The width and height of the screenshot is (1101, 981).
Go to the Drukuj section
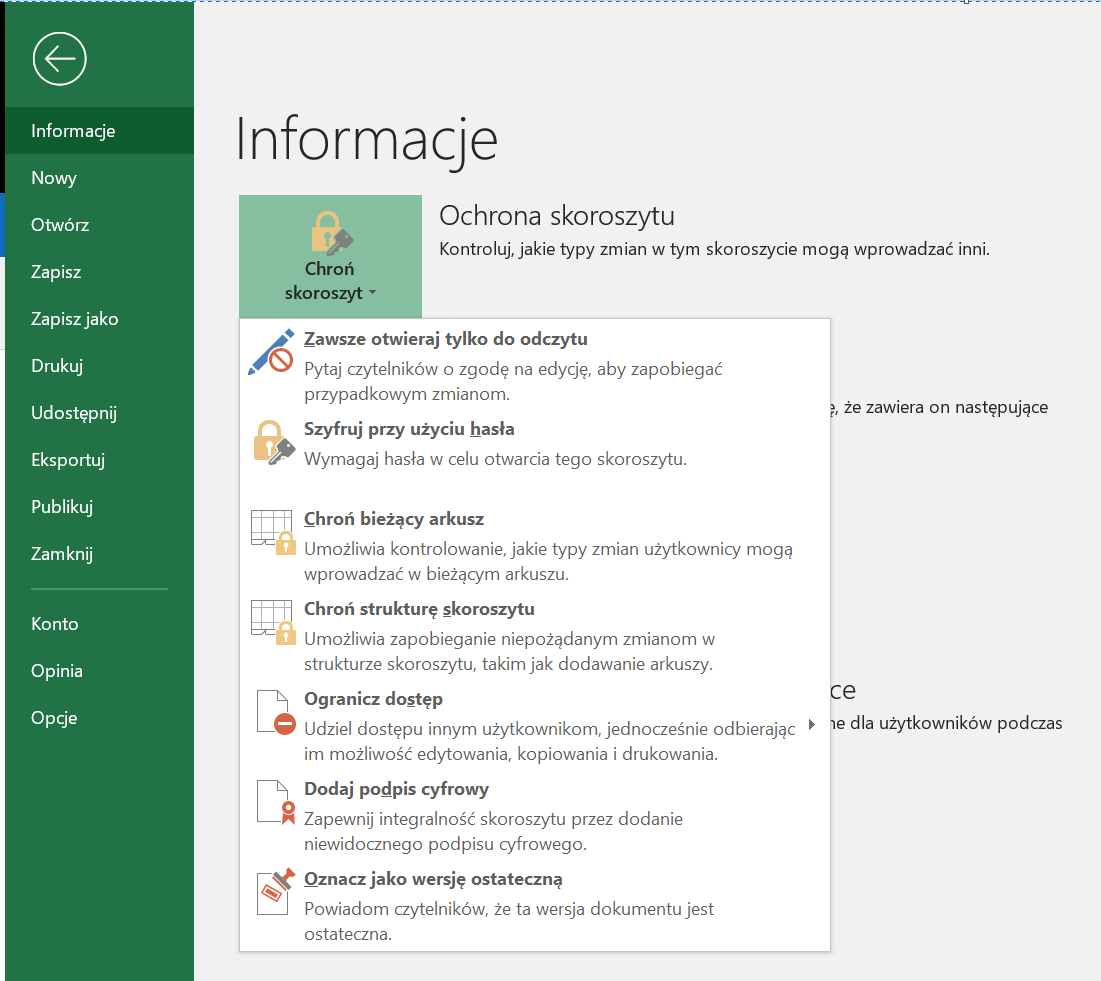(57, 366)
